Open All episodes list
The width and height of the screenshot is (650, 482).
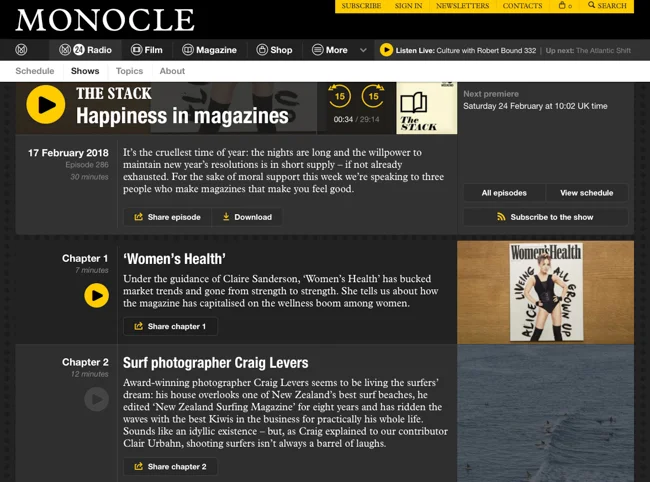[x=504, y=193]
